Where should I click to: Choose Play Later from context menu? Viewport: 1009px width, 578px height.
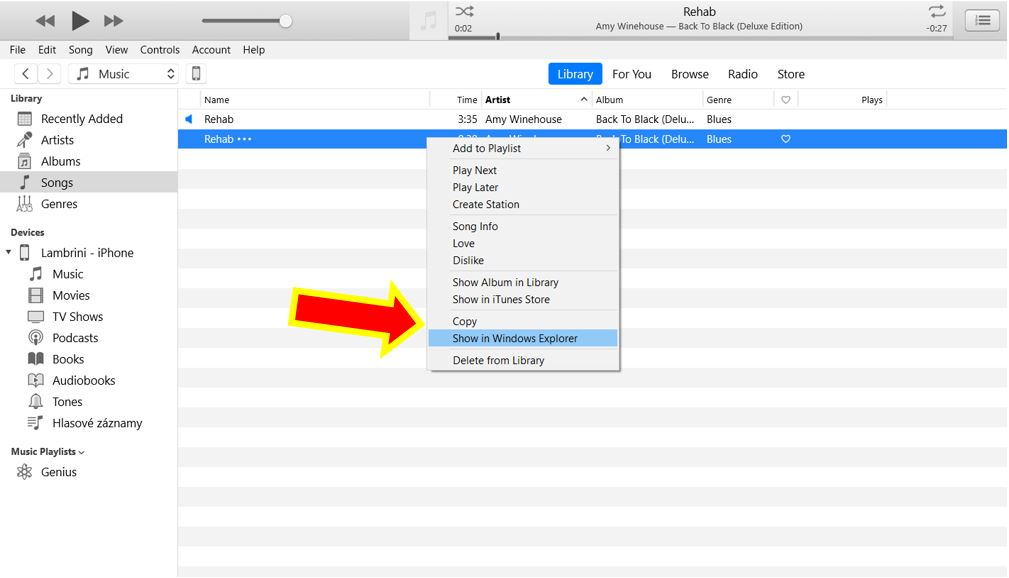point(524,187)
